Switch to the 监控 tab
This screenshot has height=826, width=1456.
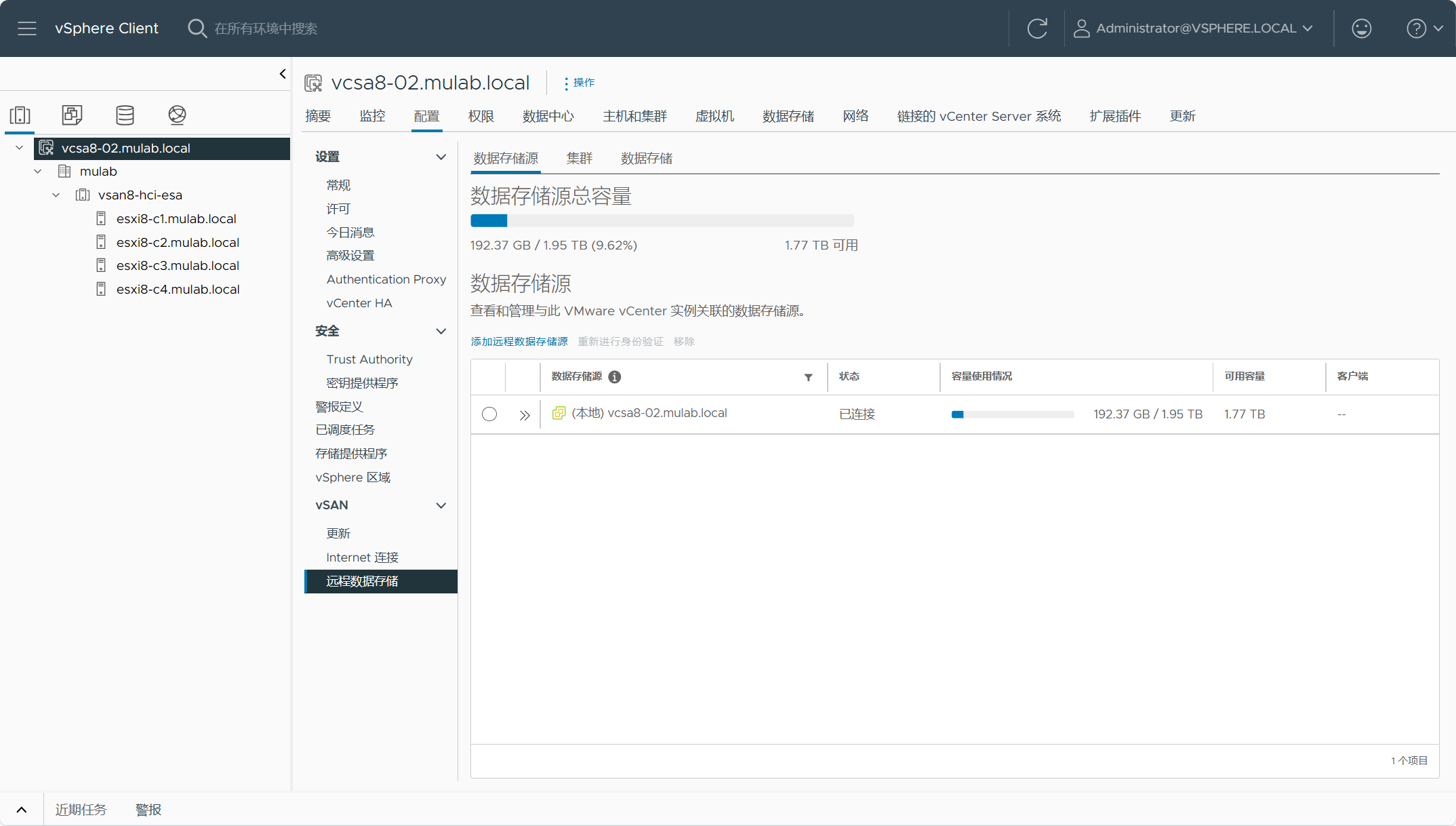372,116
